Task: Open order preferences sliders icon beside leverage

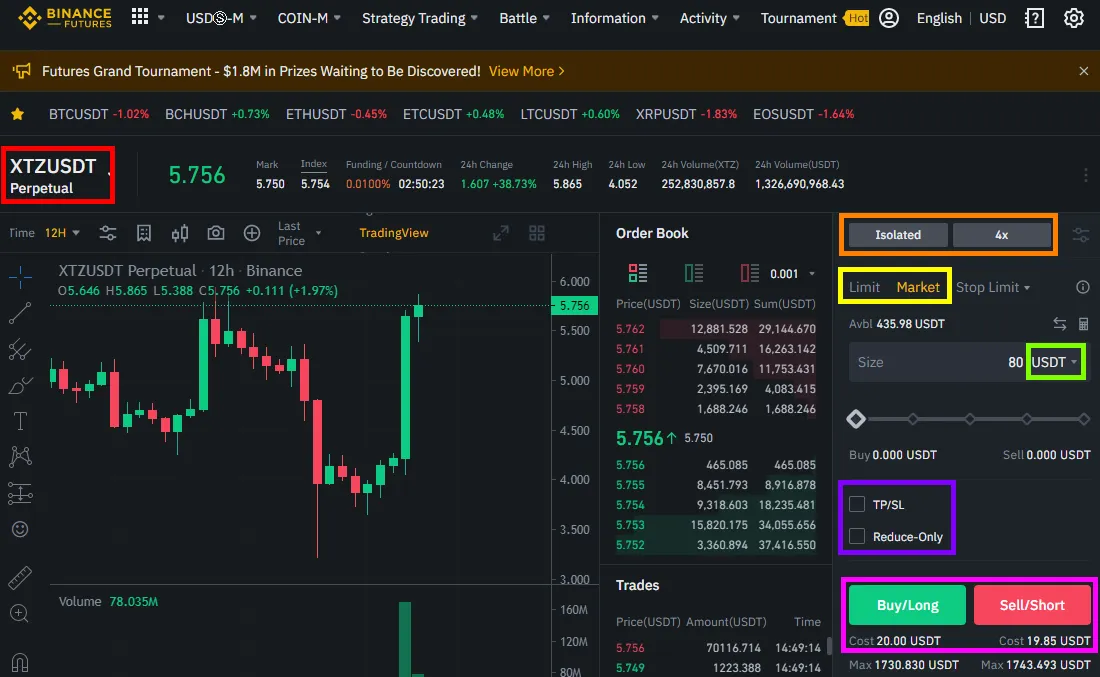Action: coord(1080,236)
